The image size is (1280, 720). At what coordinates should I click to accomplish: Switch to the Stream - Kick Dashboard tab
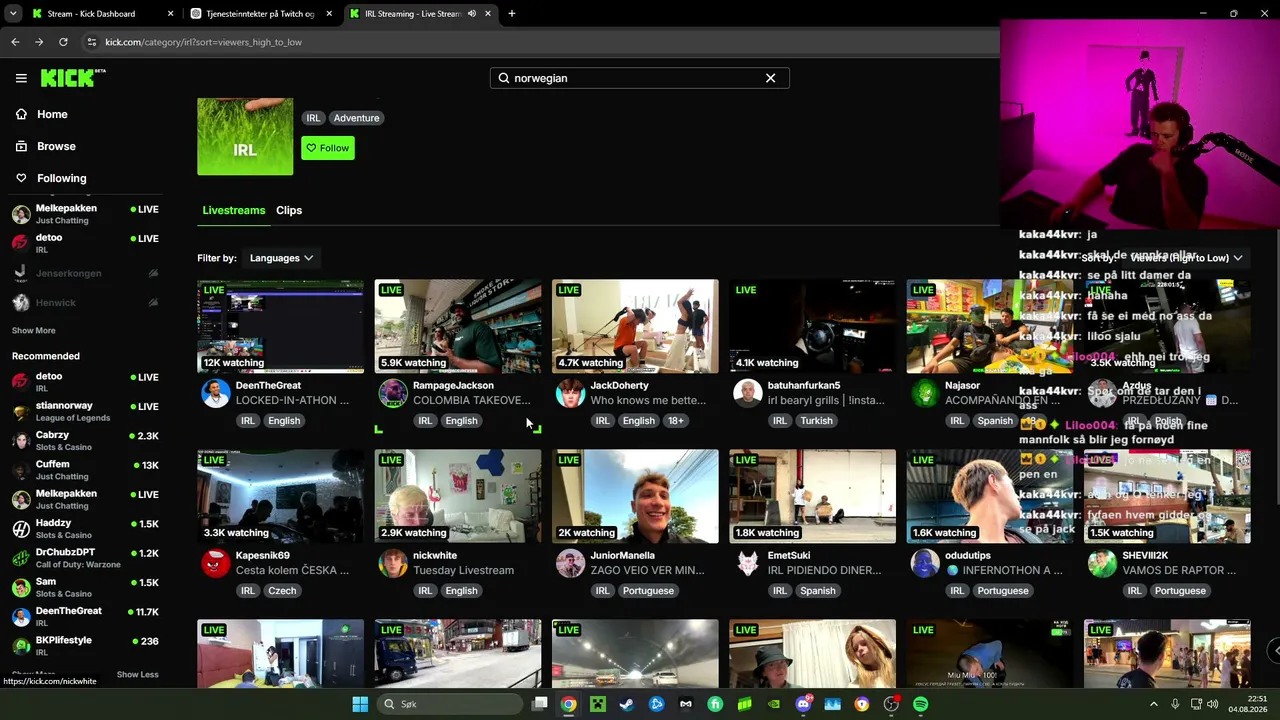[103, 14]
